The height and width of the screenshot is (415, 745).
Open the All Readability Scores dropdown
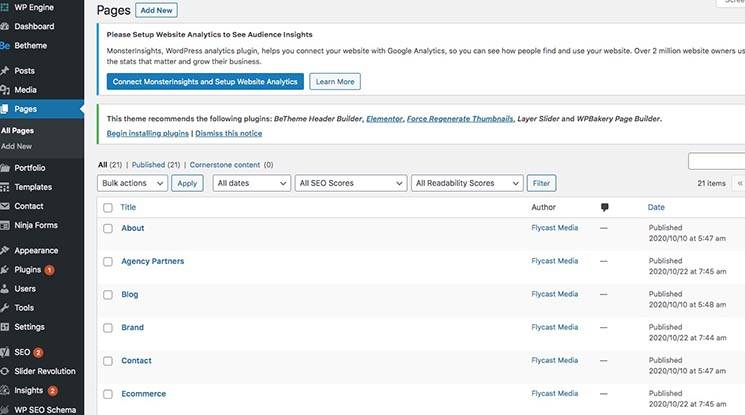pyautogui.click(x=467, y=183)
